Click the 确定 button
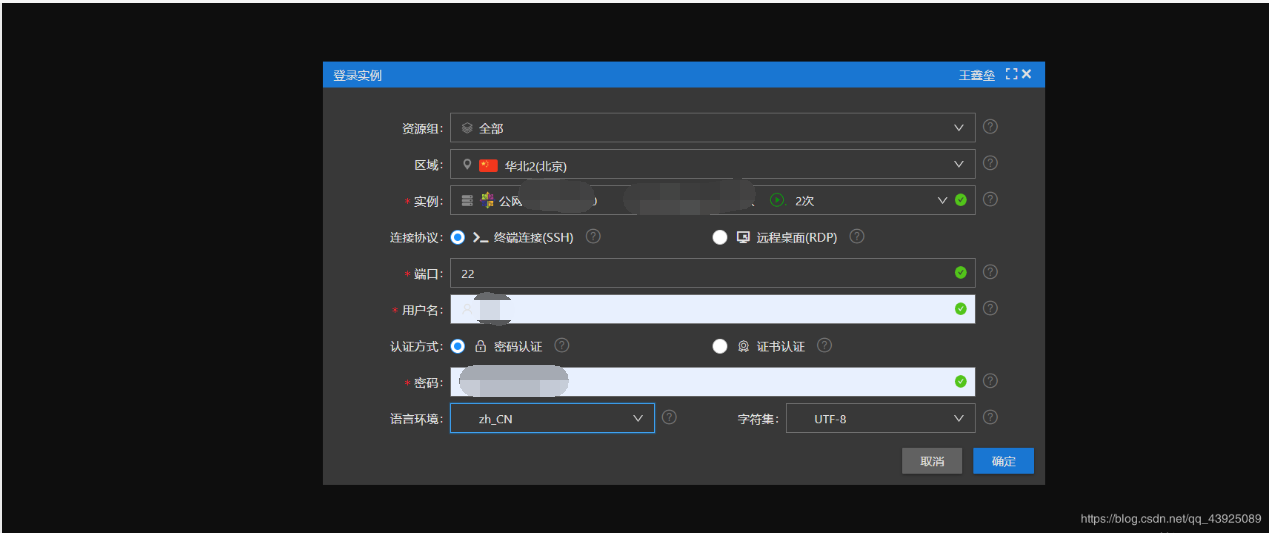This screenshot has width=1269, height=533. click(x=1003, y=461)
